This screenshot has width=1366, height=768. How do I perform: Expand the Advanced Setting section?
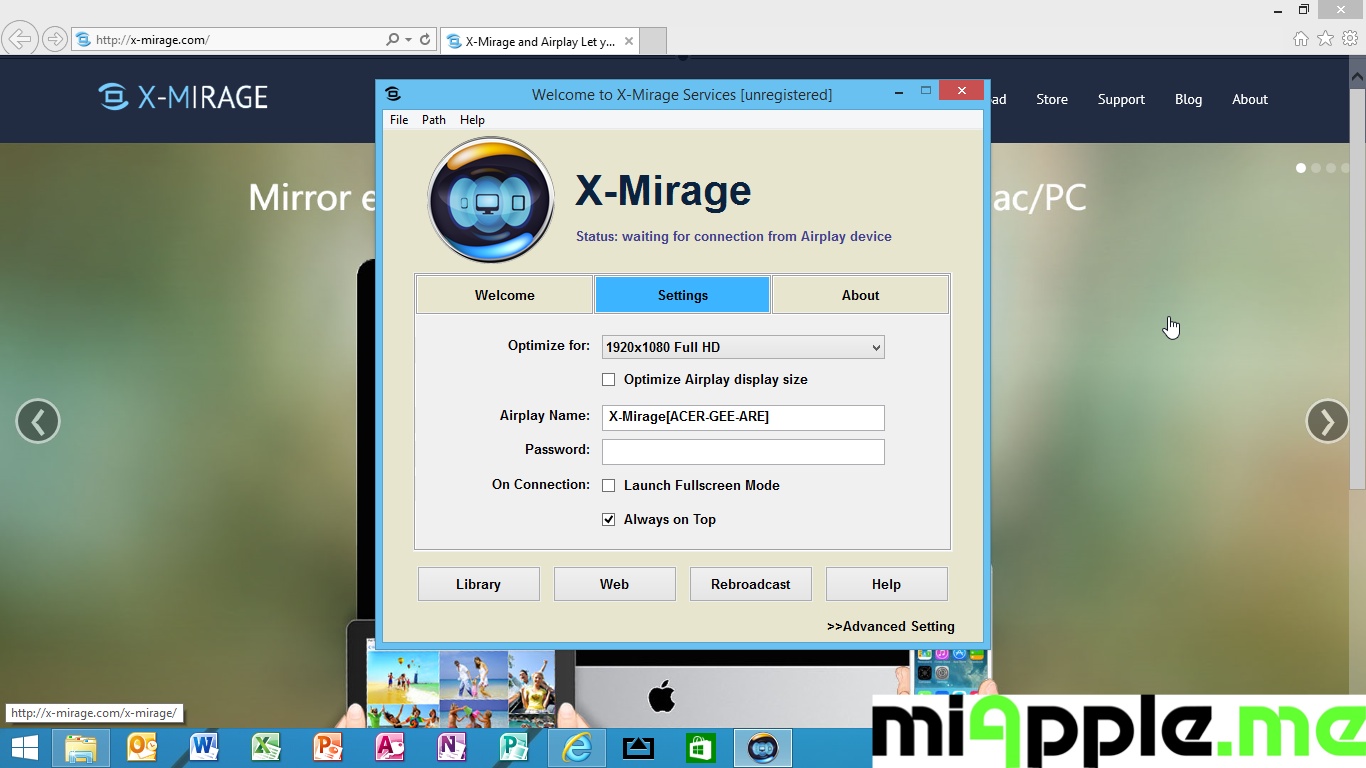point(890,626)
